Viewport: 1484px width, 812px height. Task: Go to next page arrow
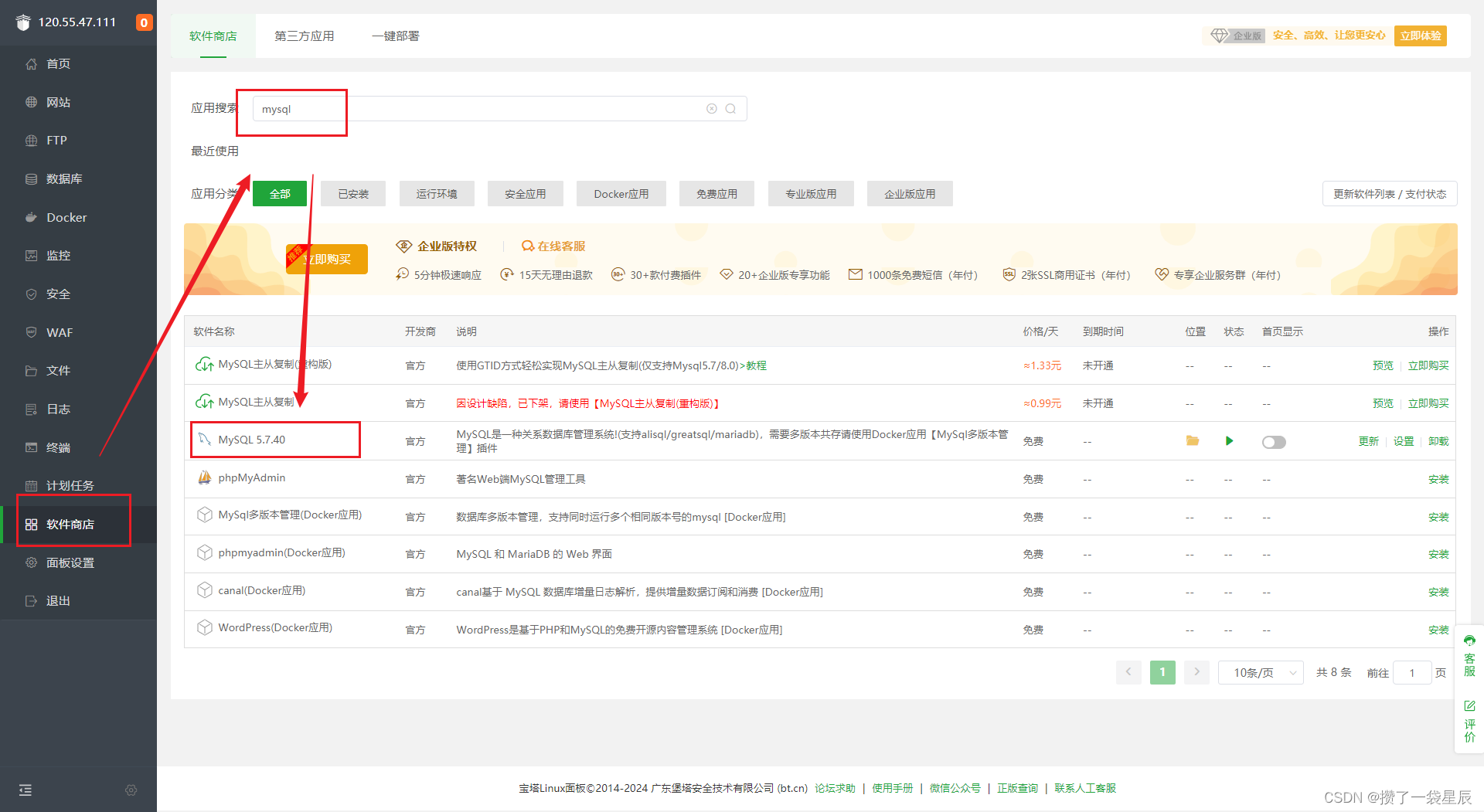click(x=1196, y=672)
